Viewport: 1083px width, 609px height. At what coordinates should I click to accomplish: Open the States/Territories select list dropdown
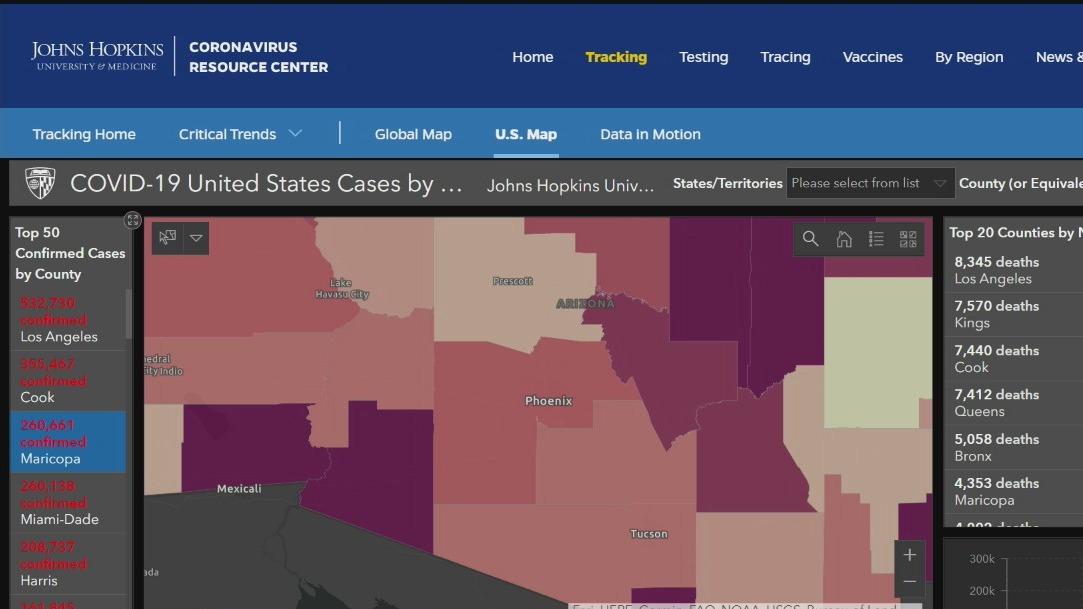(x=870, y=183)
